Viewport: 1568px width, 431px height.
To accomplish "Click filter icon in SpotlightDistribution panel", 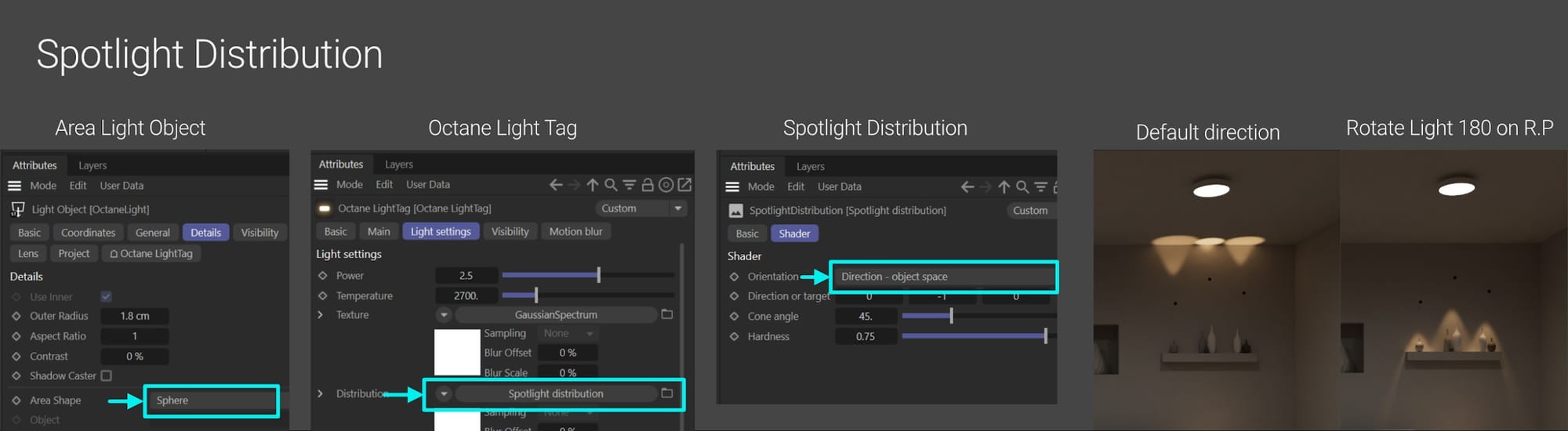I will 1040,187.
